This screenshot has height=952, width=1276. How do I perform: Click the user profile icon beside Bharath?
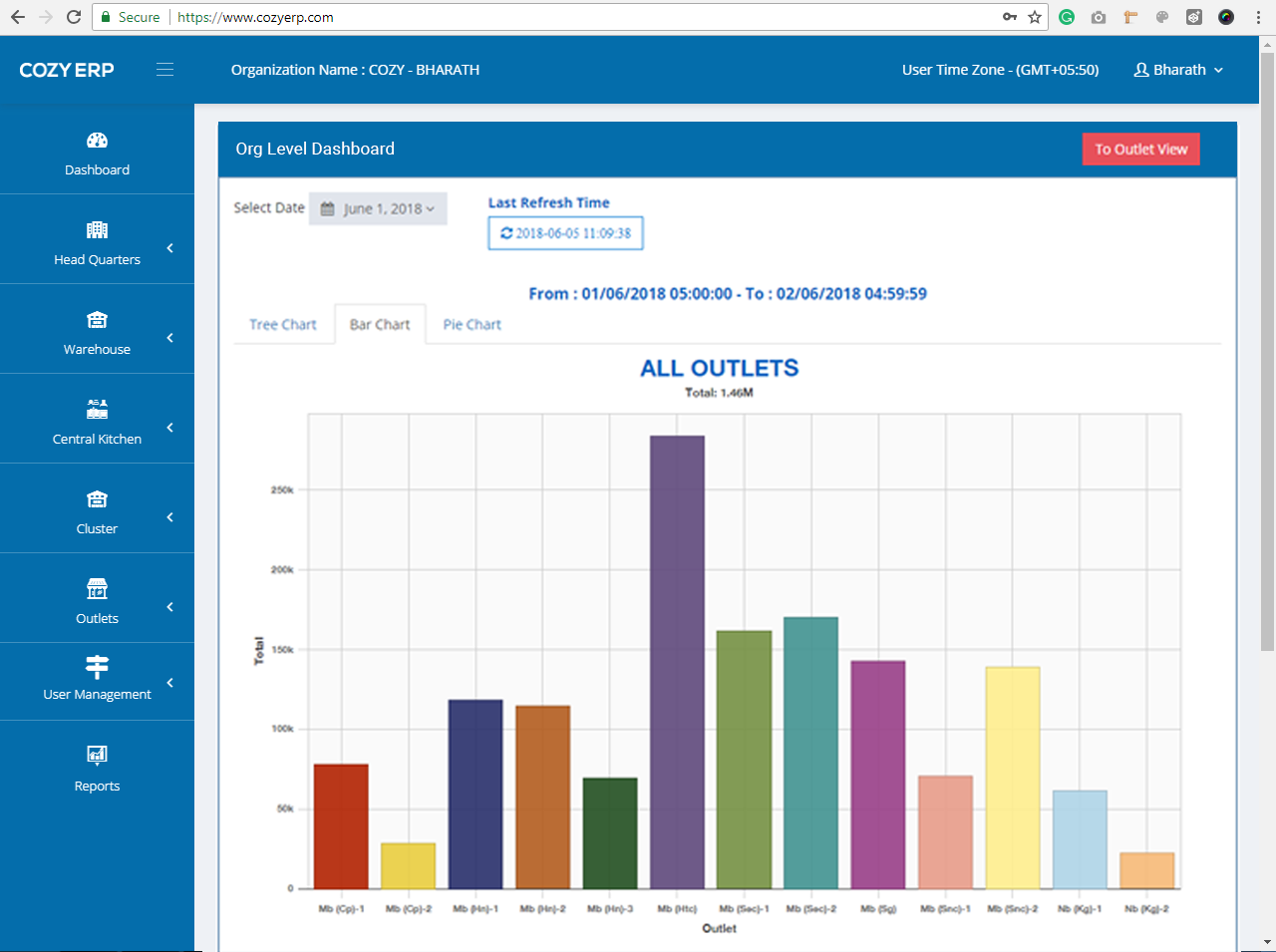pos(1141,70)
